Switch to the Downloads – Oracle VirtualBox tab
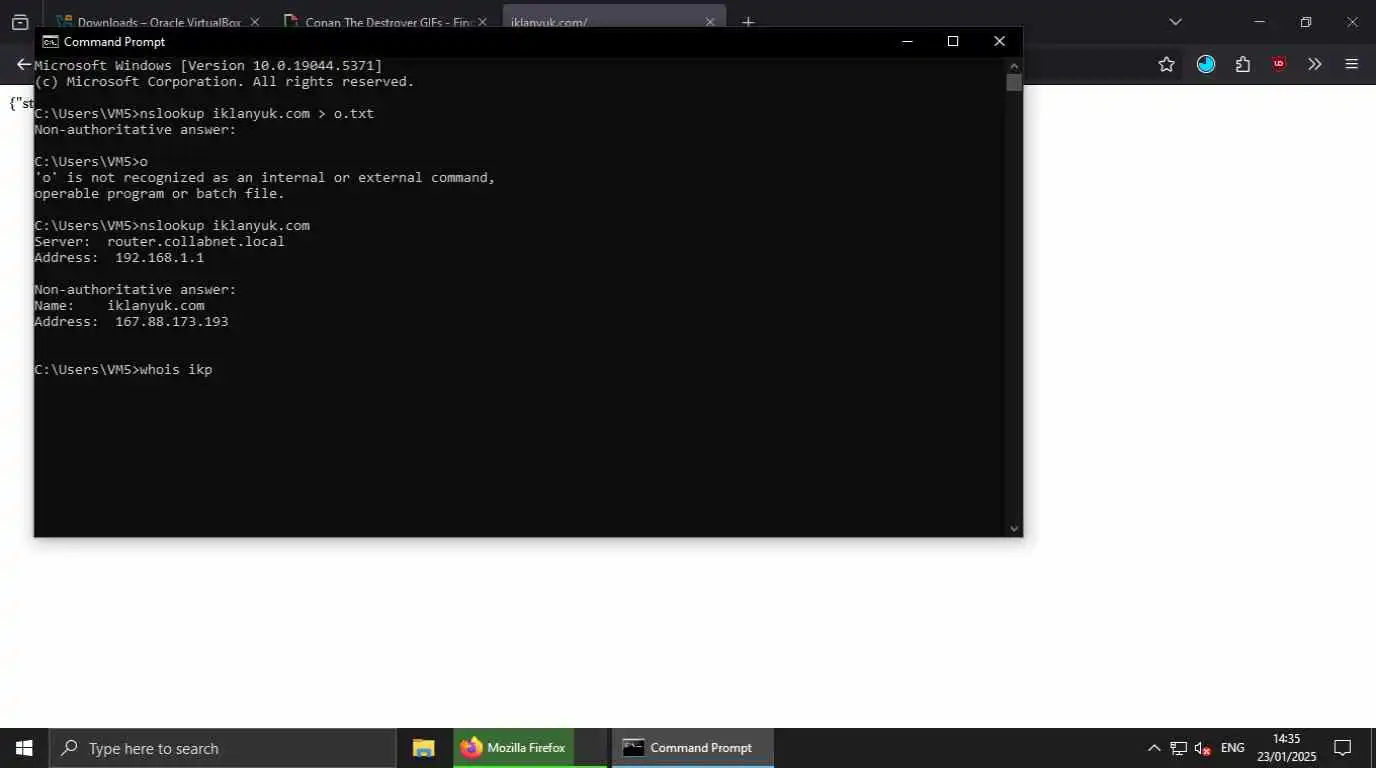 tap(157, 22)
